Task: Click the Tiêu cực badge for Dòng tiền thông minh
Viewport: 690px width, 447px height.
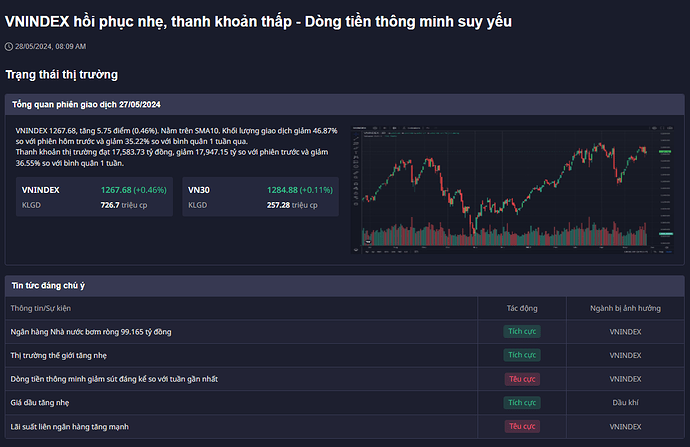Action: point(522,379)
